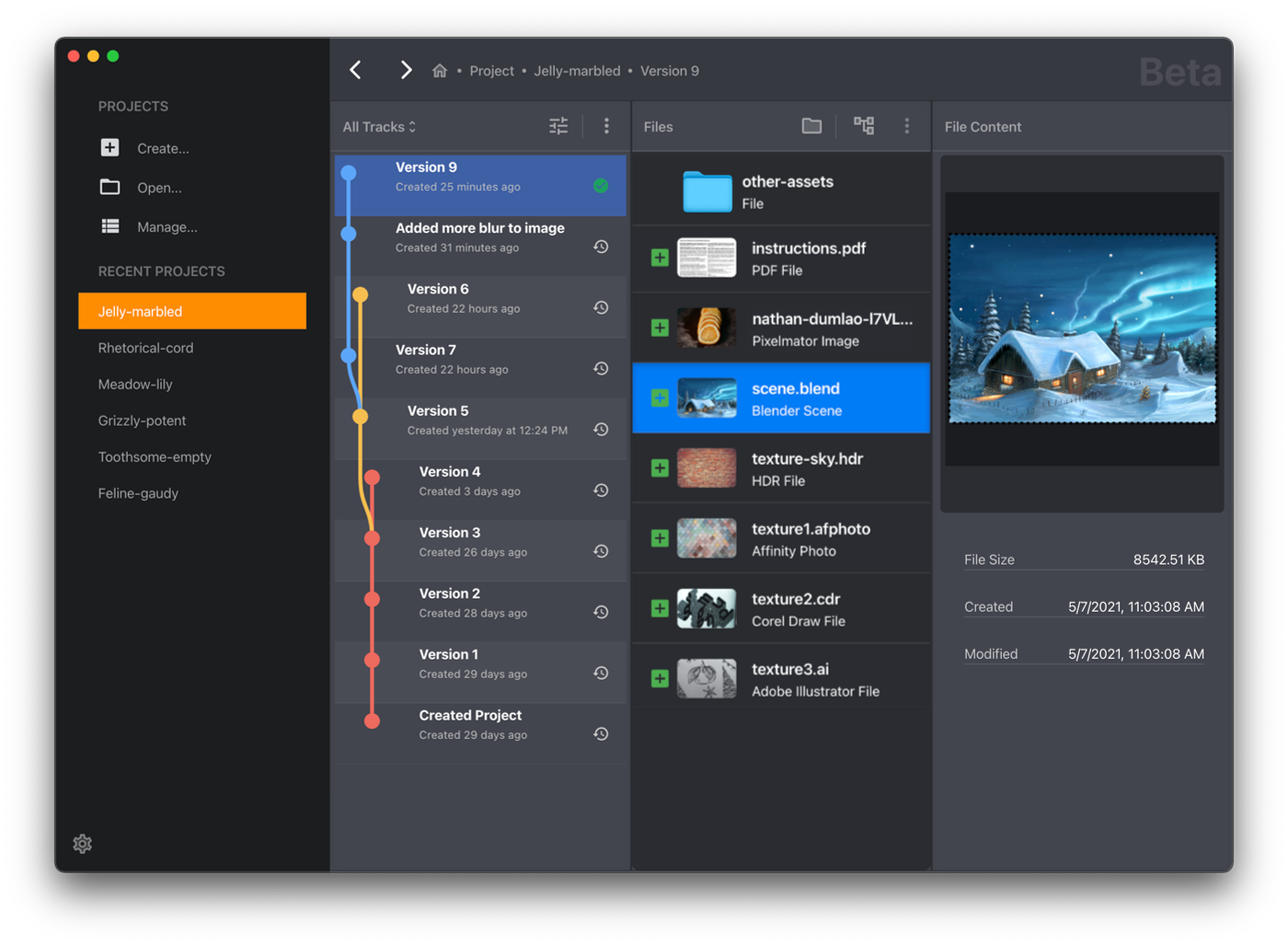Viewport: 1288px width, 945px height.
Task: Open Files panel more options menu
Action: pos(907,126)
